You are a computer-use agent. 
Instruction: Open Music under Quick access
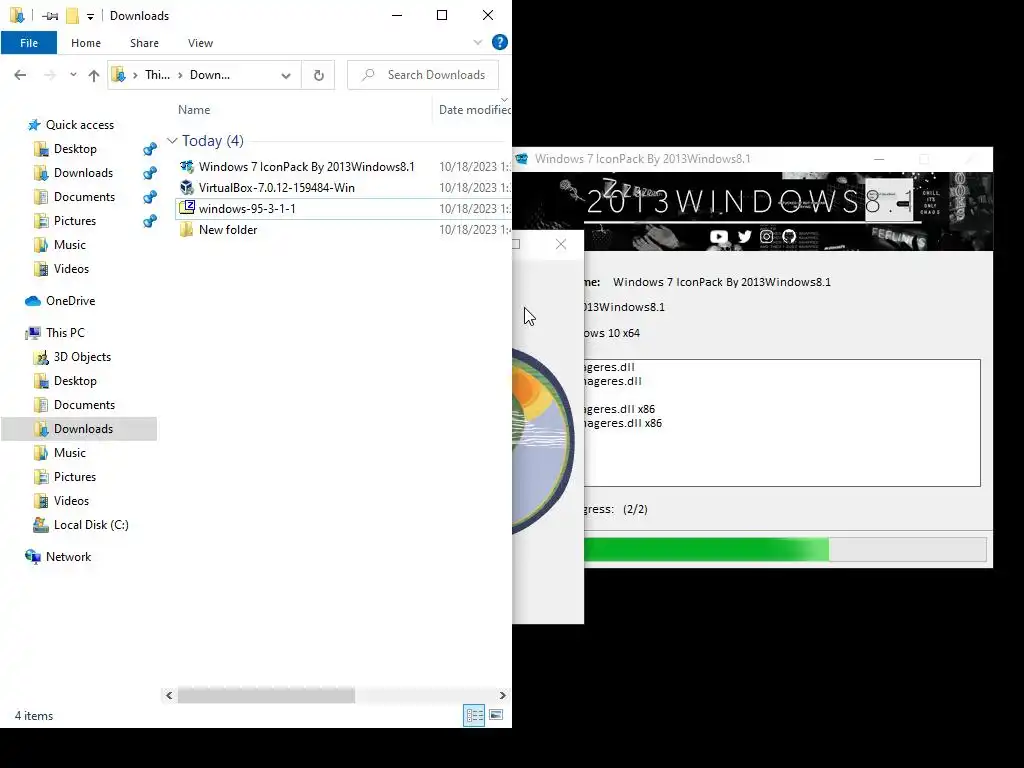[70, 245]
